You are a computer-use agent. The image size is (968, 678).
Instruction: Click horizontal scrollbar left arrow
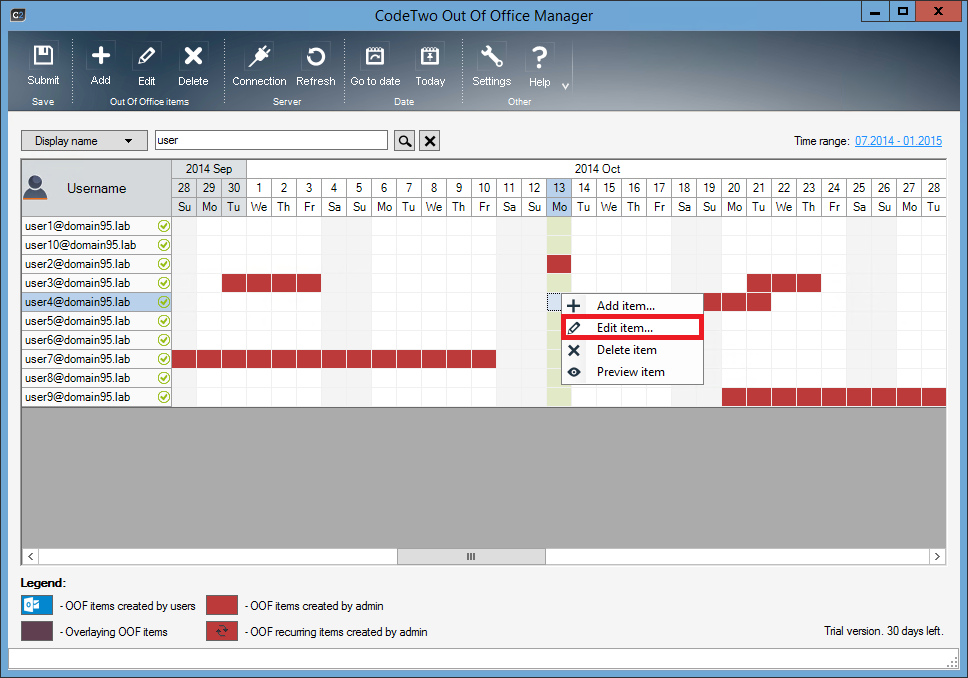pyautogui.click(x=30, y=556)
